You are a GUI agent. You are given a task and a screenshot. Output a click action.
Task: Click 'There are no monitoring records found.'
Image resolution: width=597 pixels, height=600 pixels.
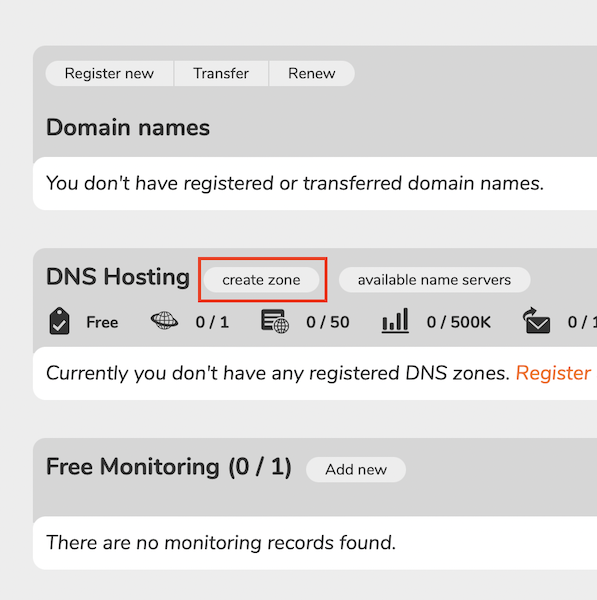click(221, 543)
